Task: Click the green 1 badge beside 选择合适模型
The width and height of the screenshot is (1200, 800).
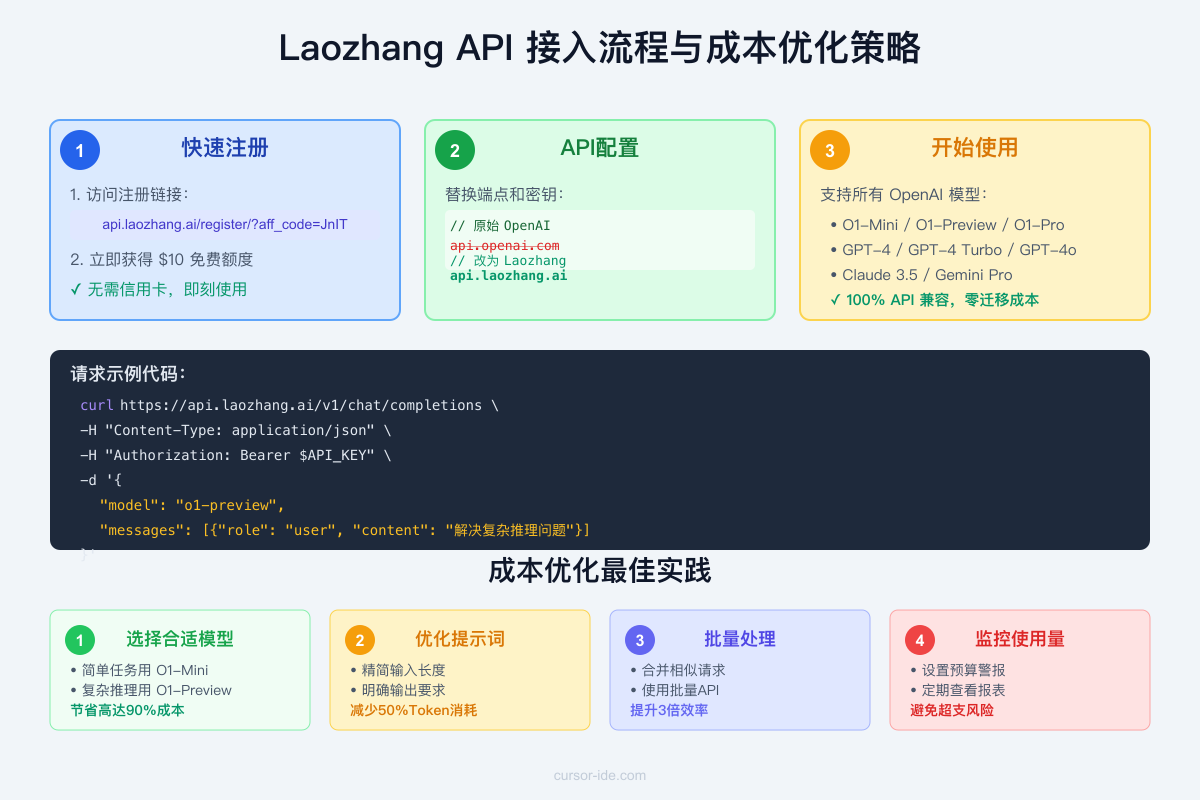Action: (x=80, y=640)
